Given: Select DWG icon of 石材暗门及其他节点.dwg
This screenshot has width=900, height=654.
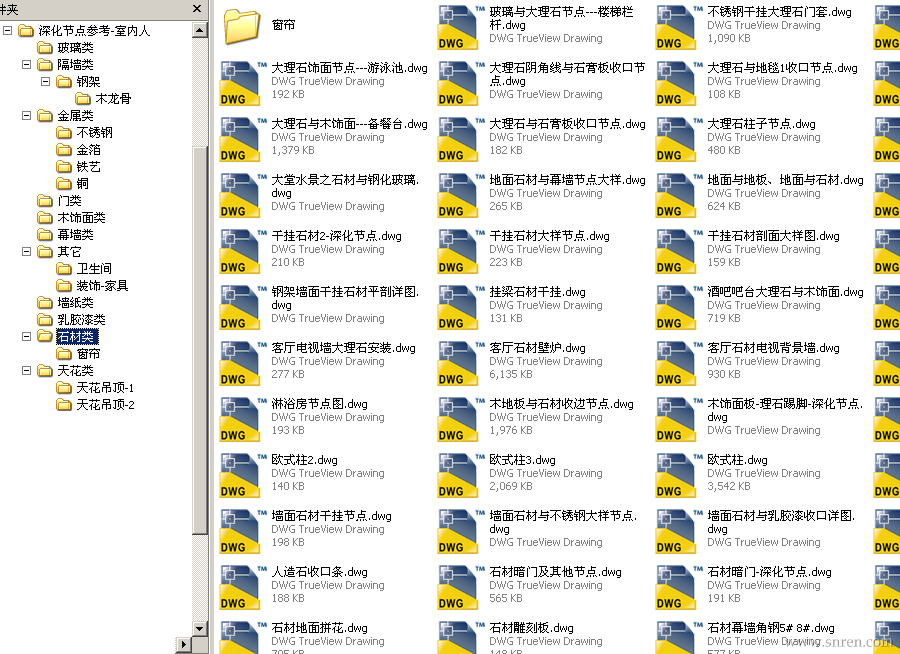Looking at the screenshot, I should 456,587.
